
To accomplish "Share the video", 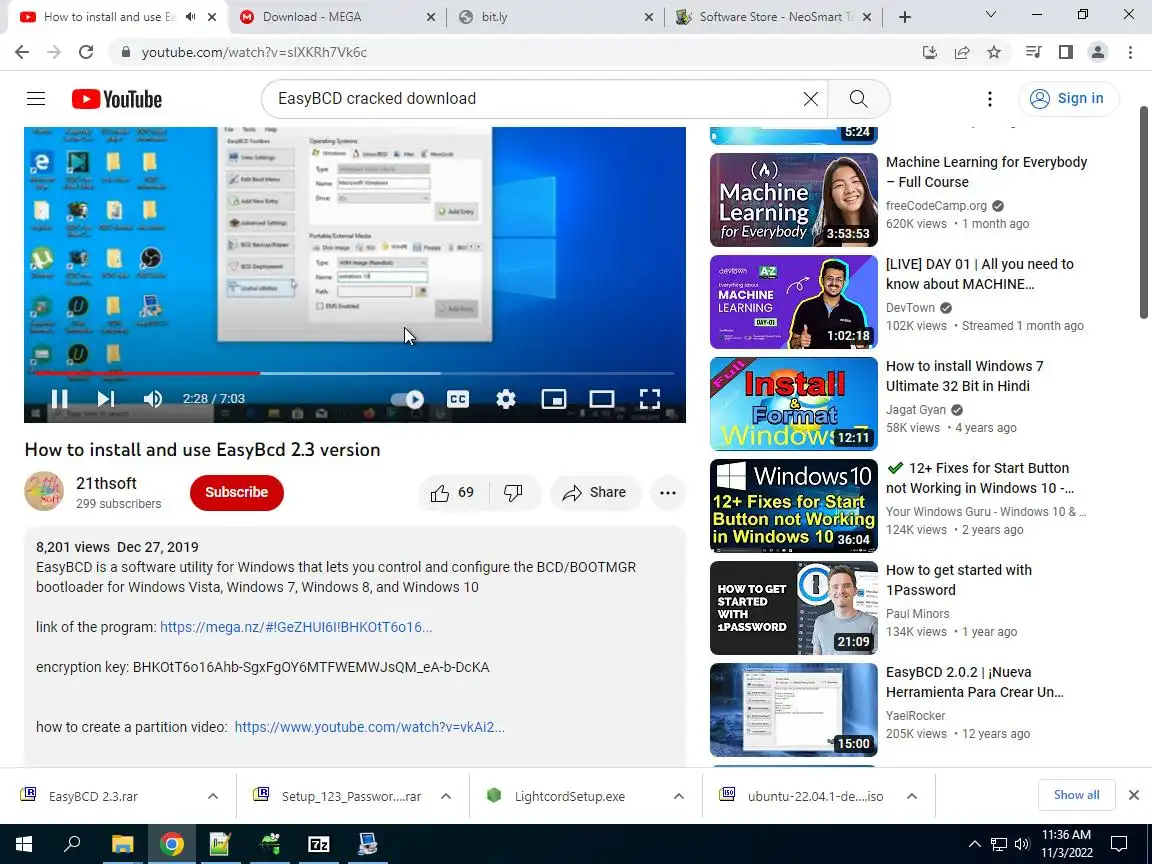I will click(x=595, y=492).
